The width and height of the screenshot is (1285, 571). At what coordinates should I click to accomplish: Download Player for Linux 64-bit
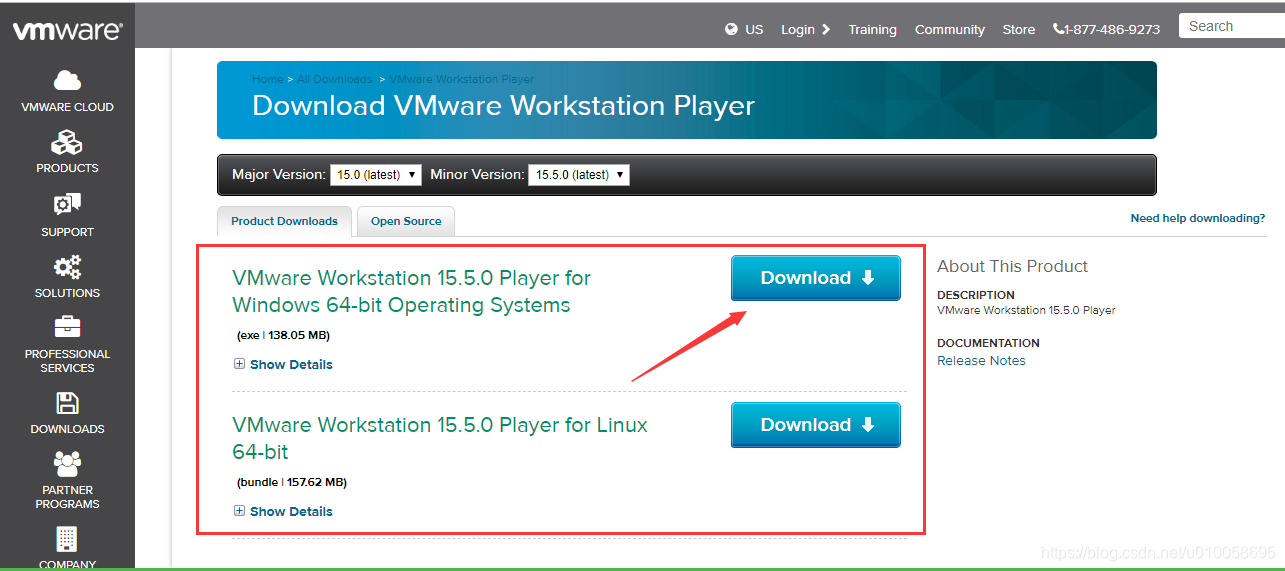pos(816,425)
